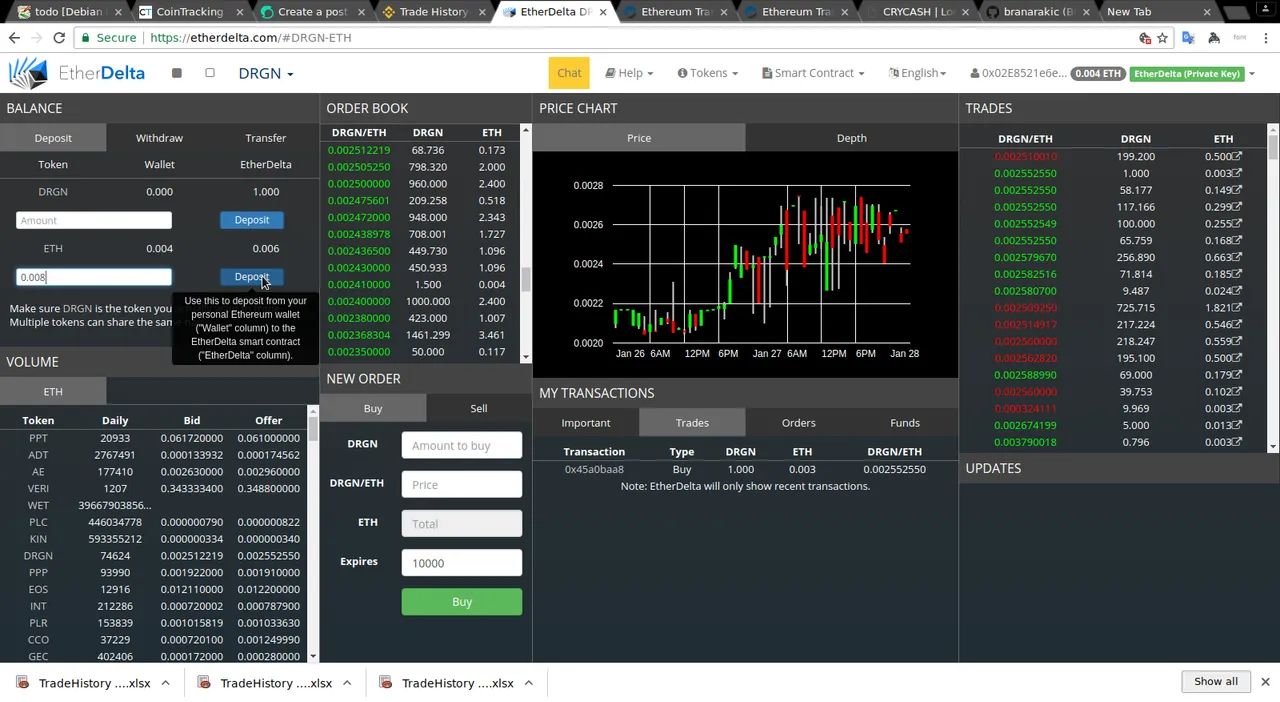Expand options for third TradeHistory download
The image size is (1280, 702).
point(528,683)
